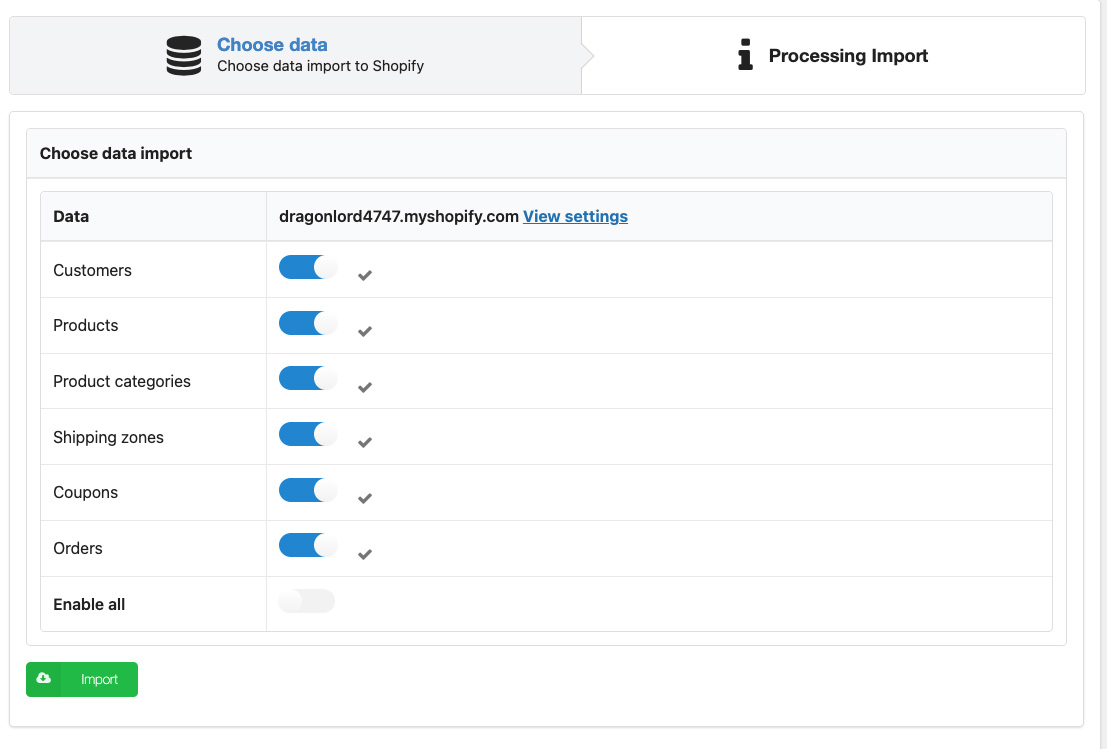
Task: Click the checkmark icon beside Customers
Action: click(x=365, y=275)
